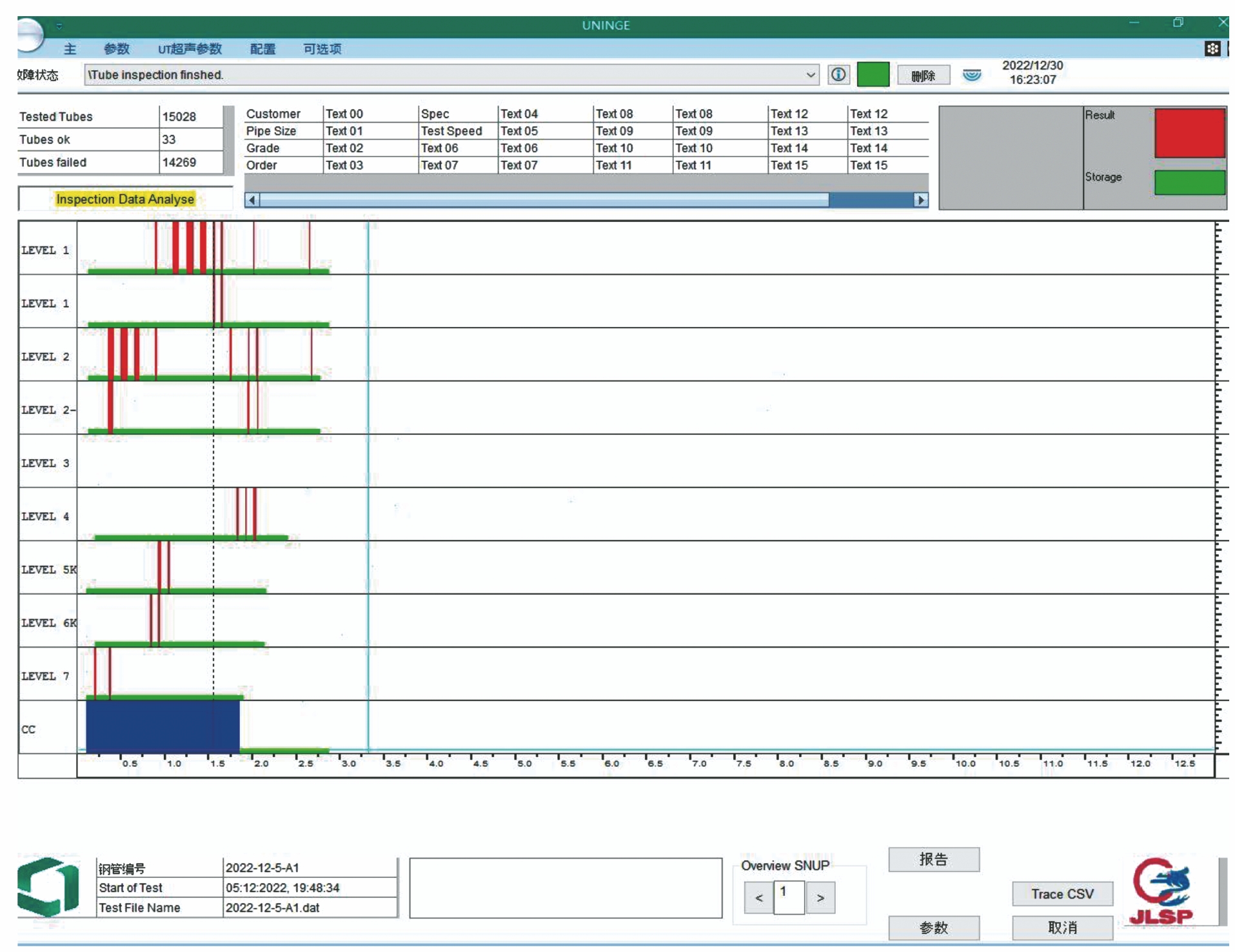Click the blue info circle icon

838,75
